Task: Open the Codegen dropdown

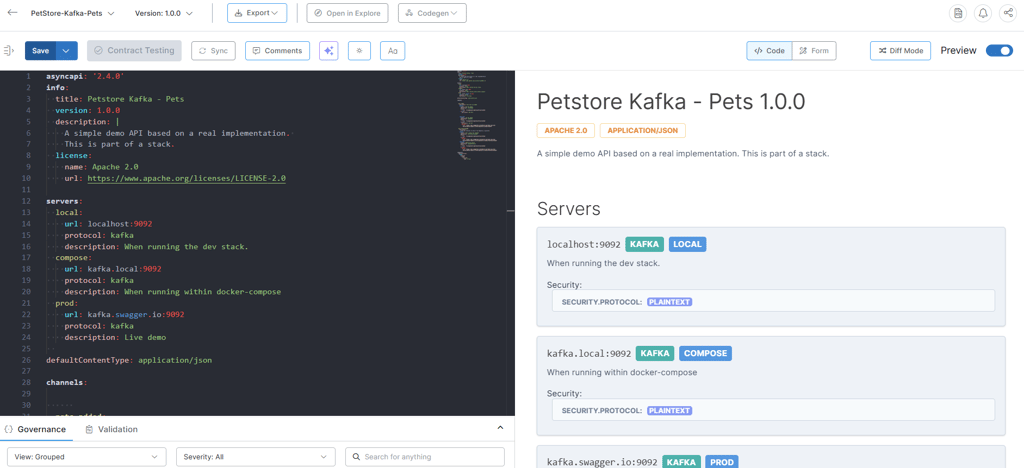Action: (x=432, y=13)
